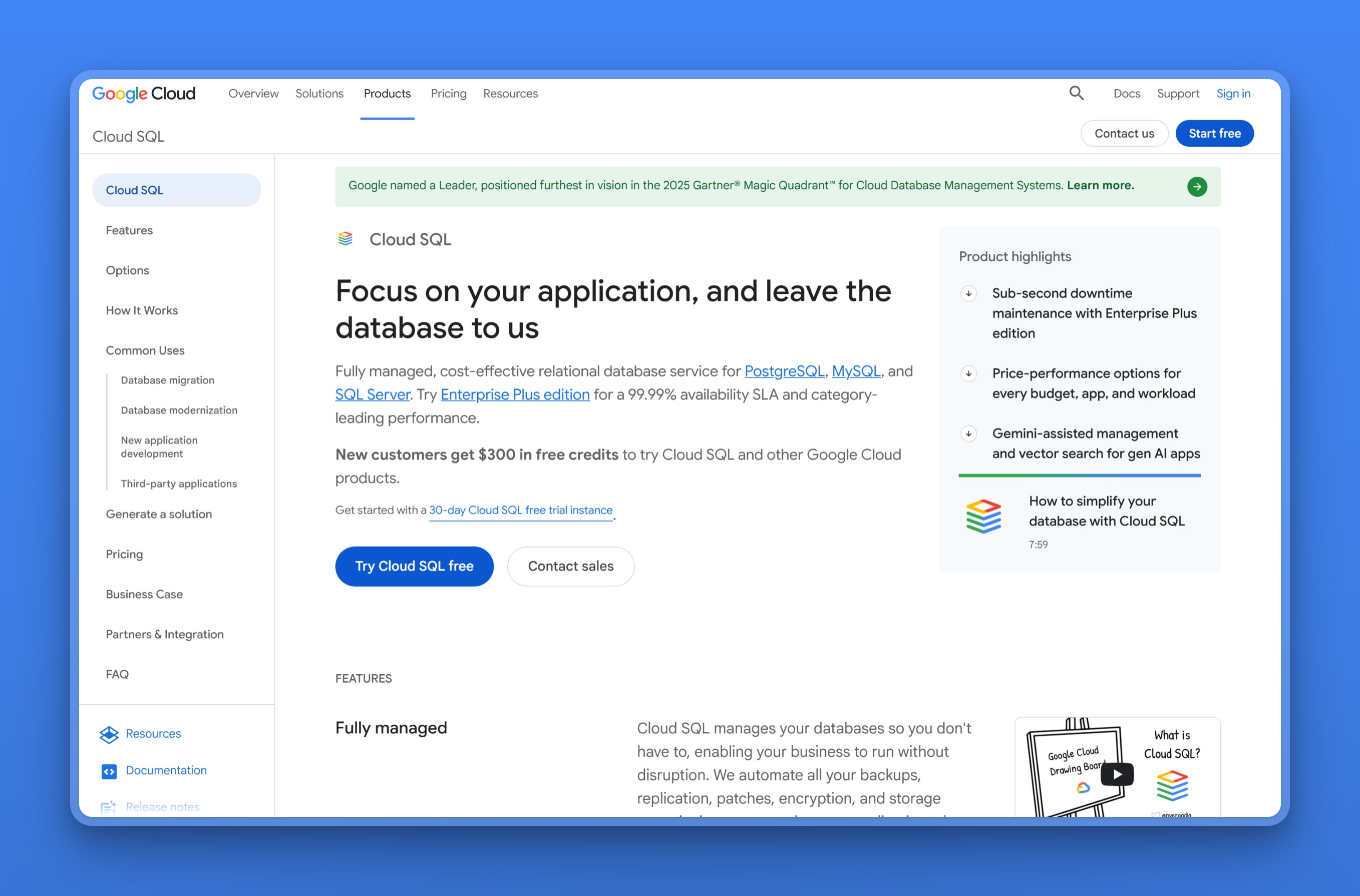Click the Contact us button
The height and width of the screenshot is (896, 1360).
click(1124, 133)
